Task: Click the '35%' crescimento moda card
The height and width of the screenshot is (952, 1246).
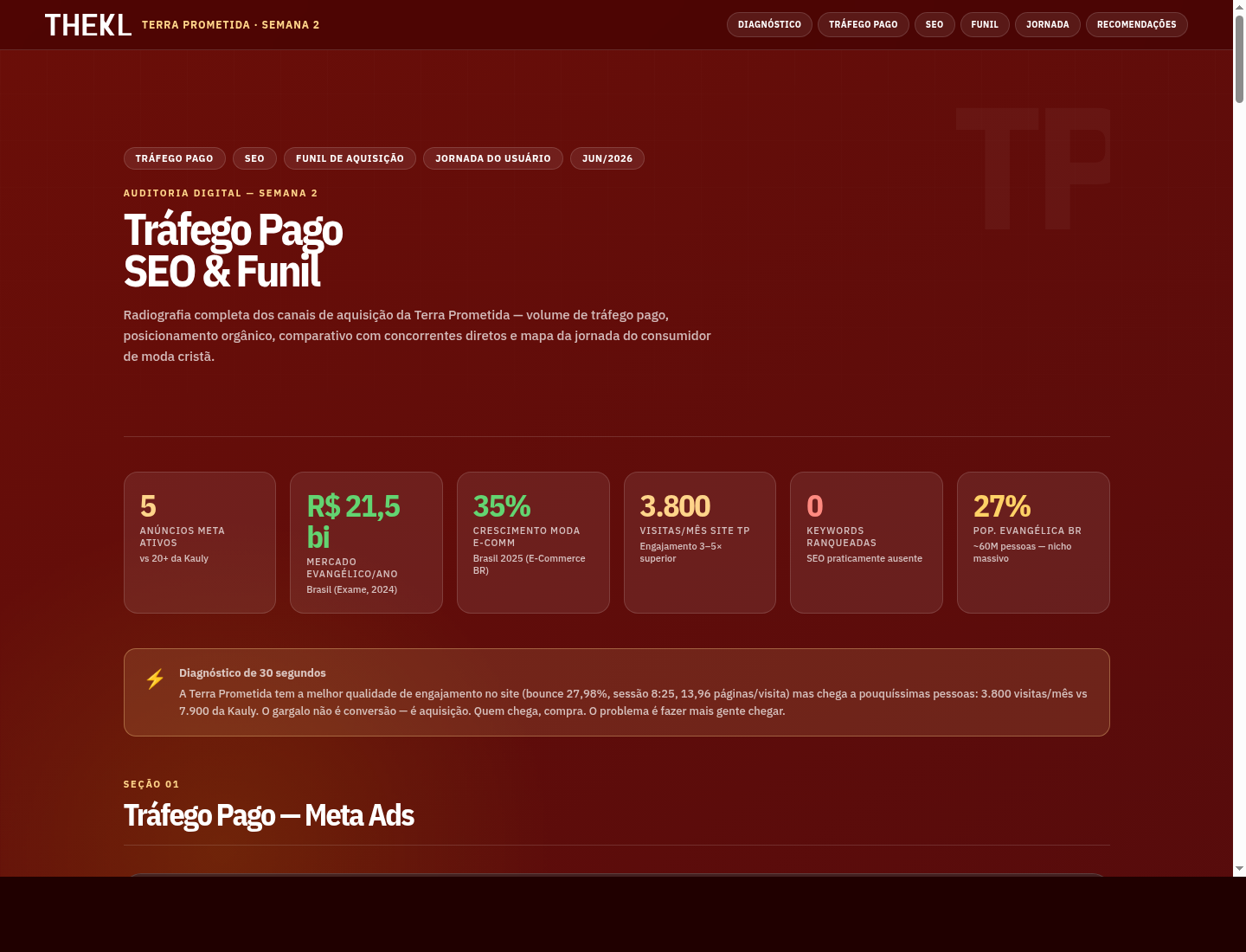Action: [x=533, y=543]
